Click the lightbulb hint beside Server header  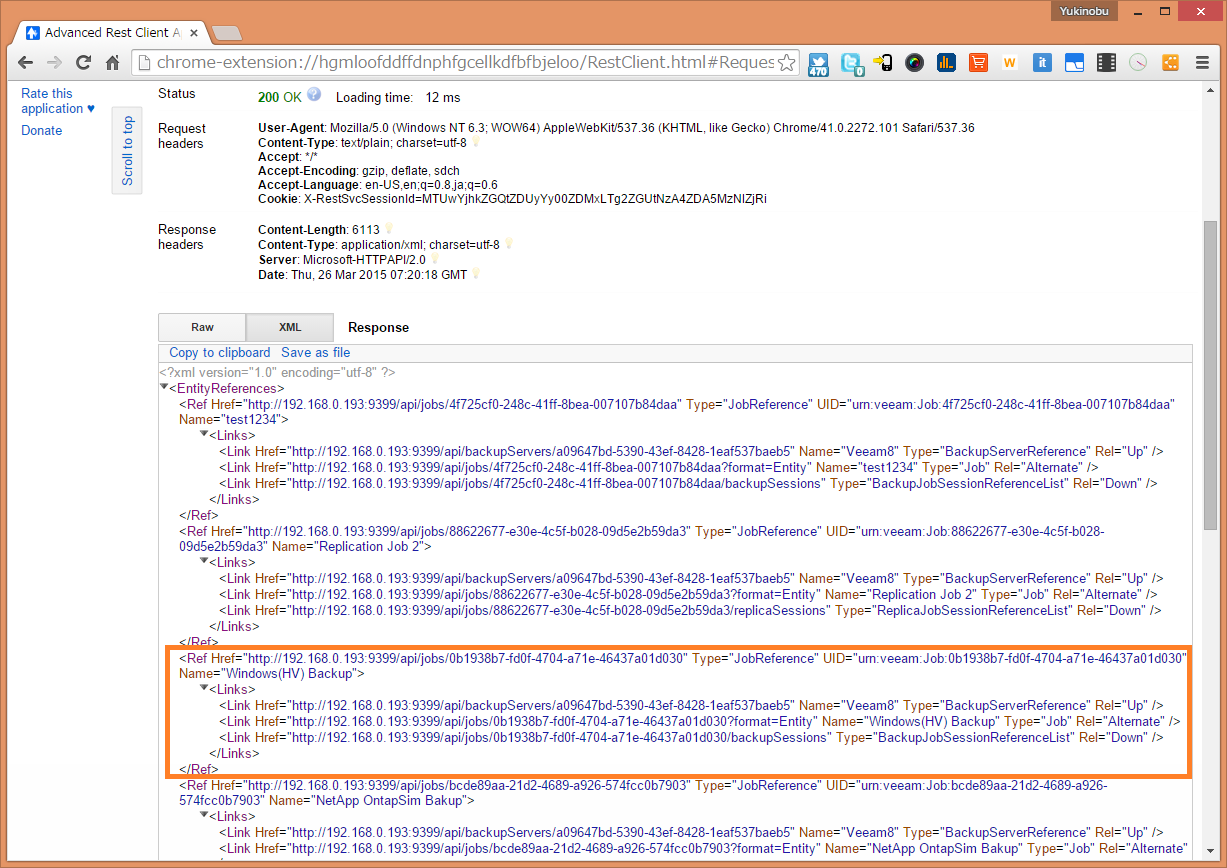pos(434,259)
